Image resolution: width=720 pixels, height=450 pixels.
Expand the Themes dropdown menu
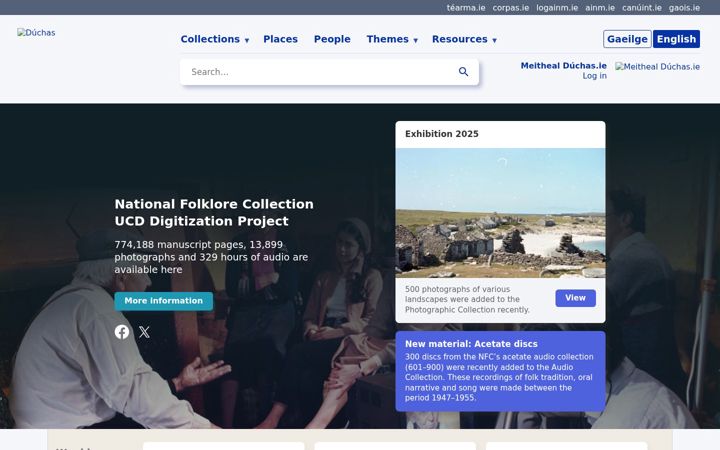click(392, 39)
